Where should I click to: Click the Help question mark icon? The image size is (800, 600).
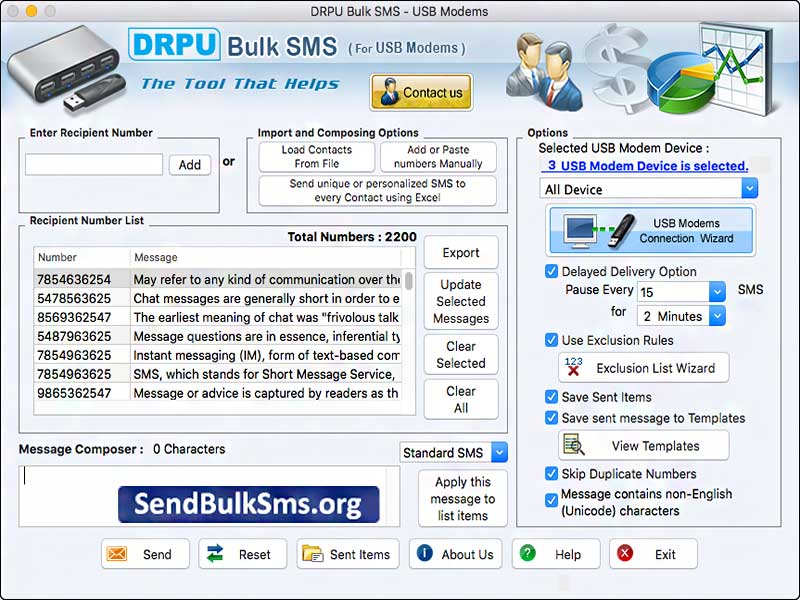tap(527, 553)
